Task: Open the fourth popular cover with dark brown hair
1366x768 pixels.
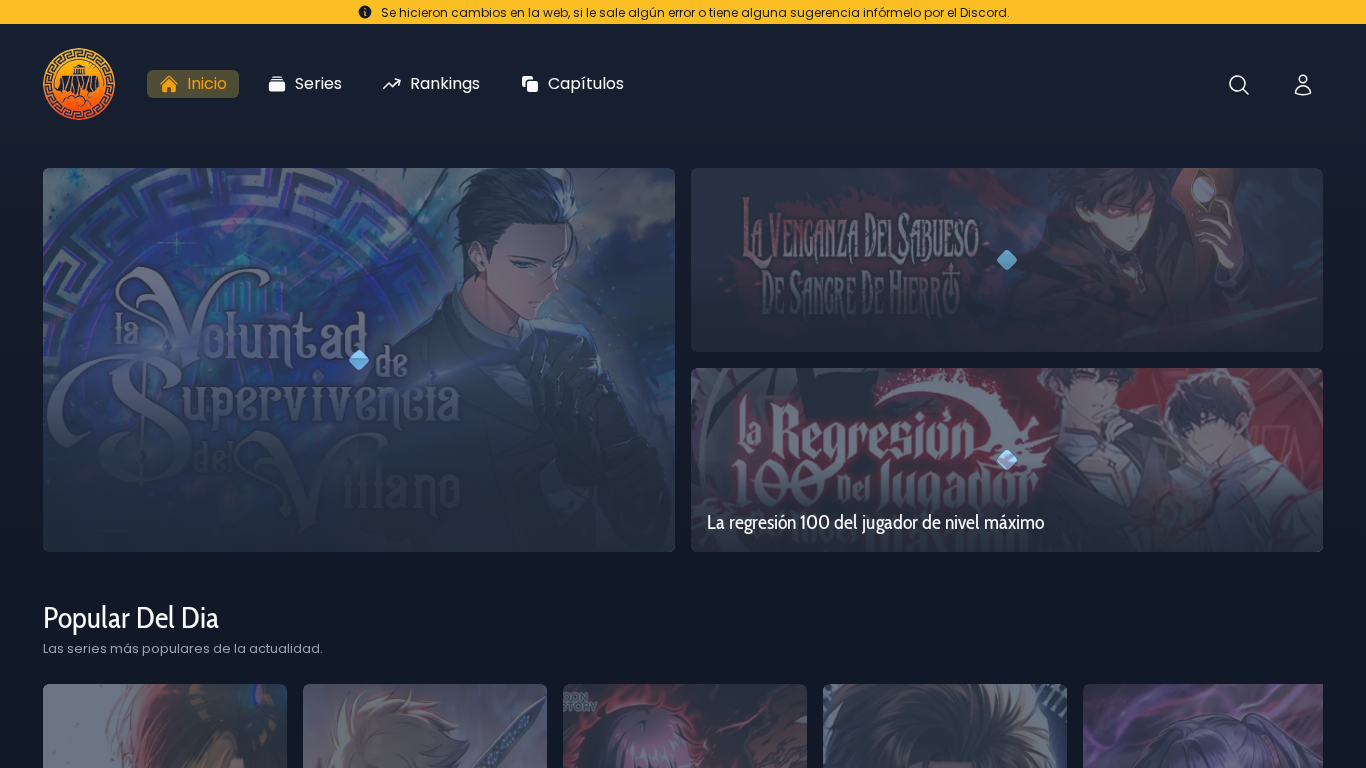Action: [945, 726]
